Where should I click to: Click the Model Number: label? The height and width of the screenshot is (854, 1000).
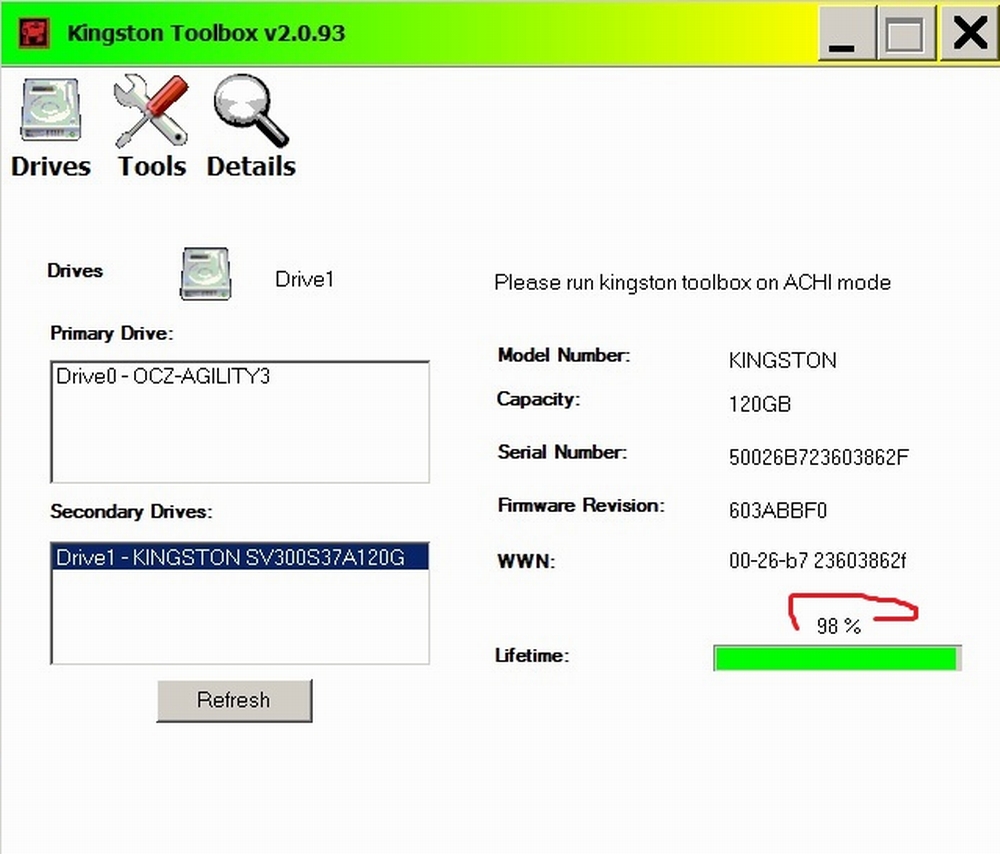564,355
